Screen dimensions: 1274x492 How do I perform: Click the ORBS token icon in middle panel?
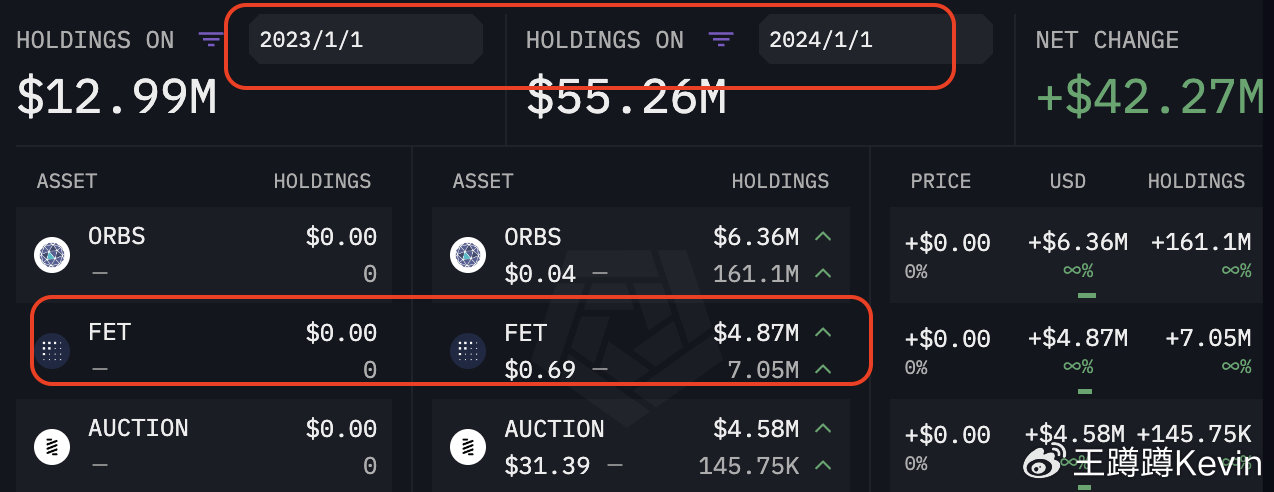467,255
